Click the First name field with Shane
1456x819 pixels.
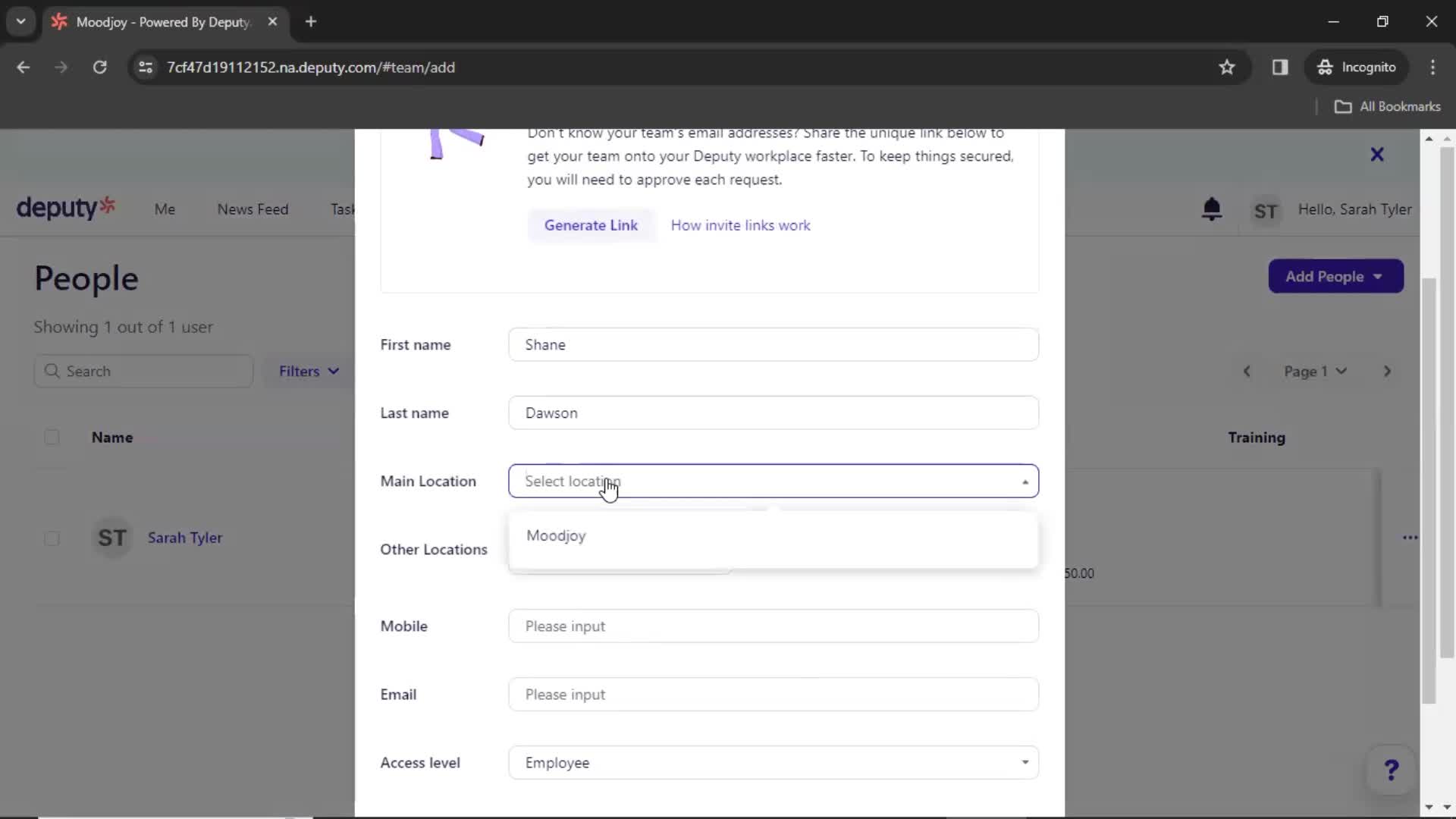tap(773, 345)
